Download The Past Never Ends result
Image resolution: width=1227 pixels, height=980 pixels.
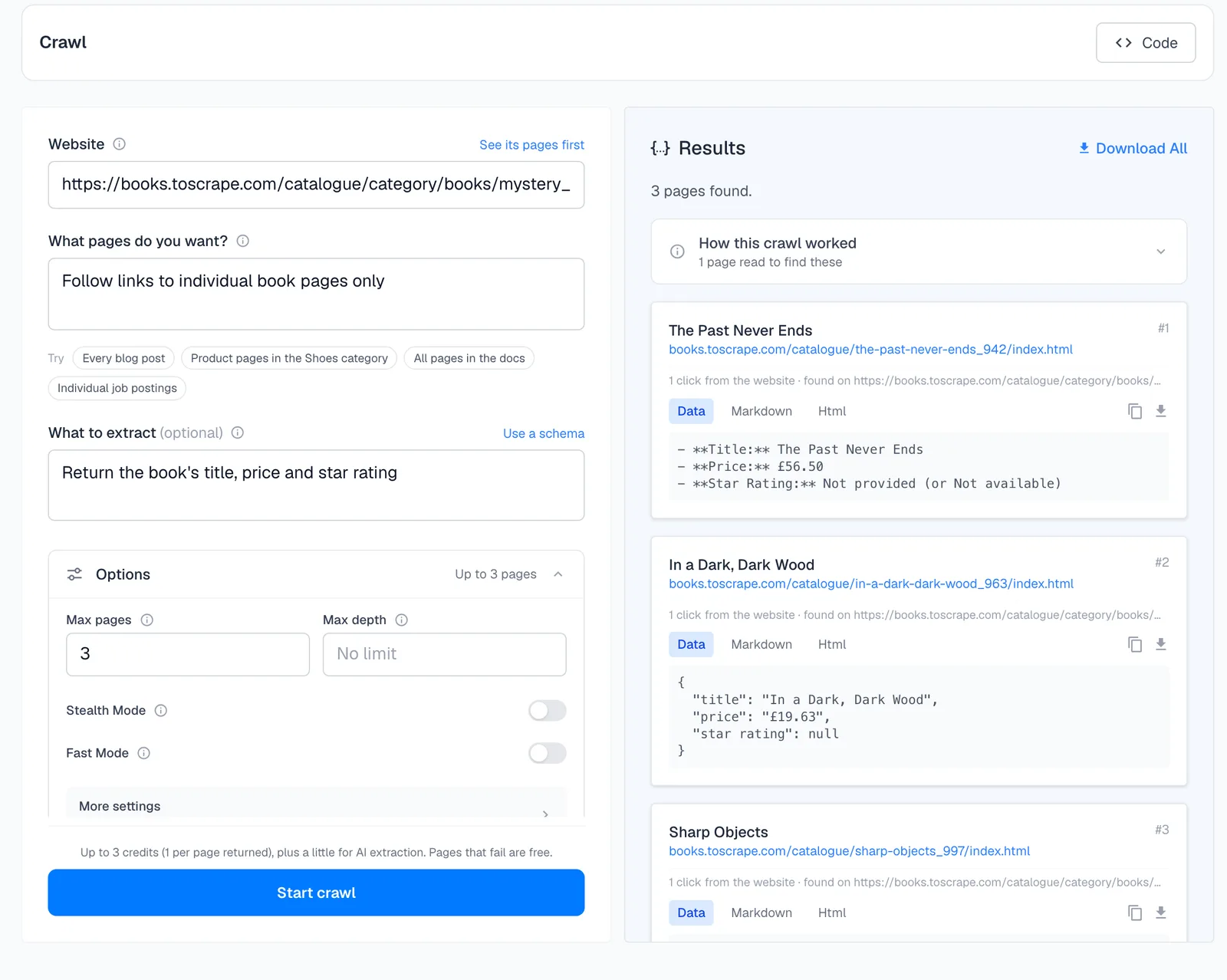[x=1161, y=411]
